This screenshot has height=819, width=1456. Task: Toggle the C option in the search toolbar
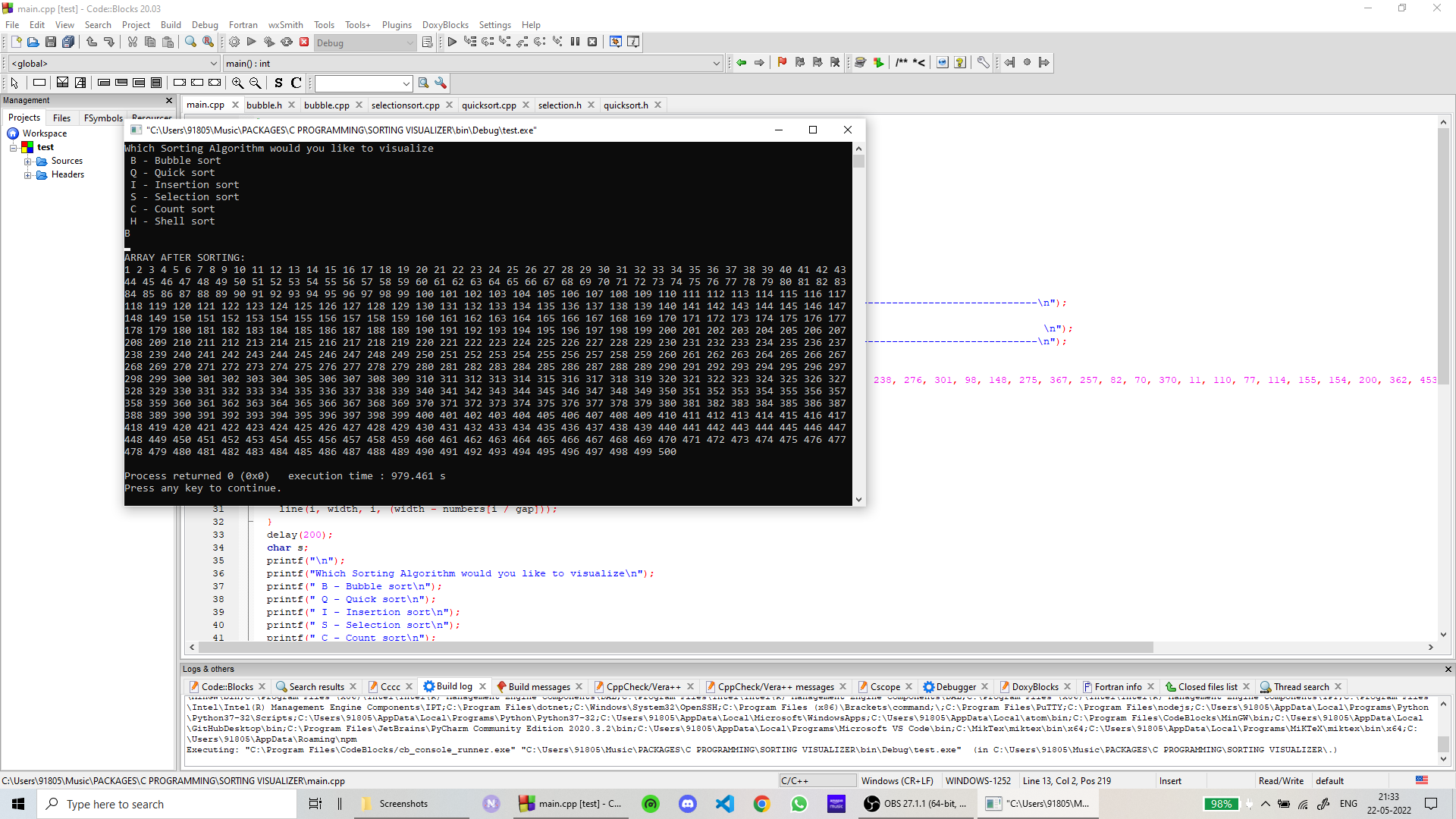click(296, 83)
